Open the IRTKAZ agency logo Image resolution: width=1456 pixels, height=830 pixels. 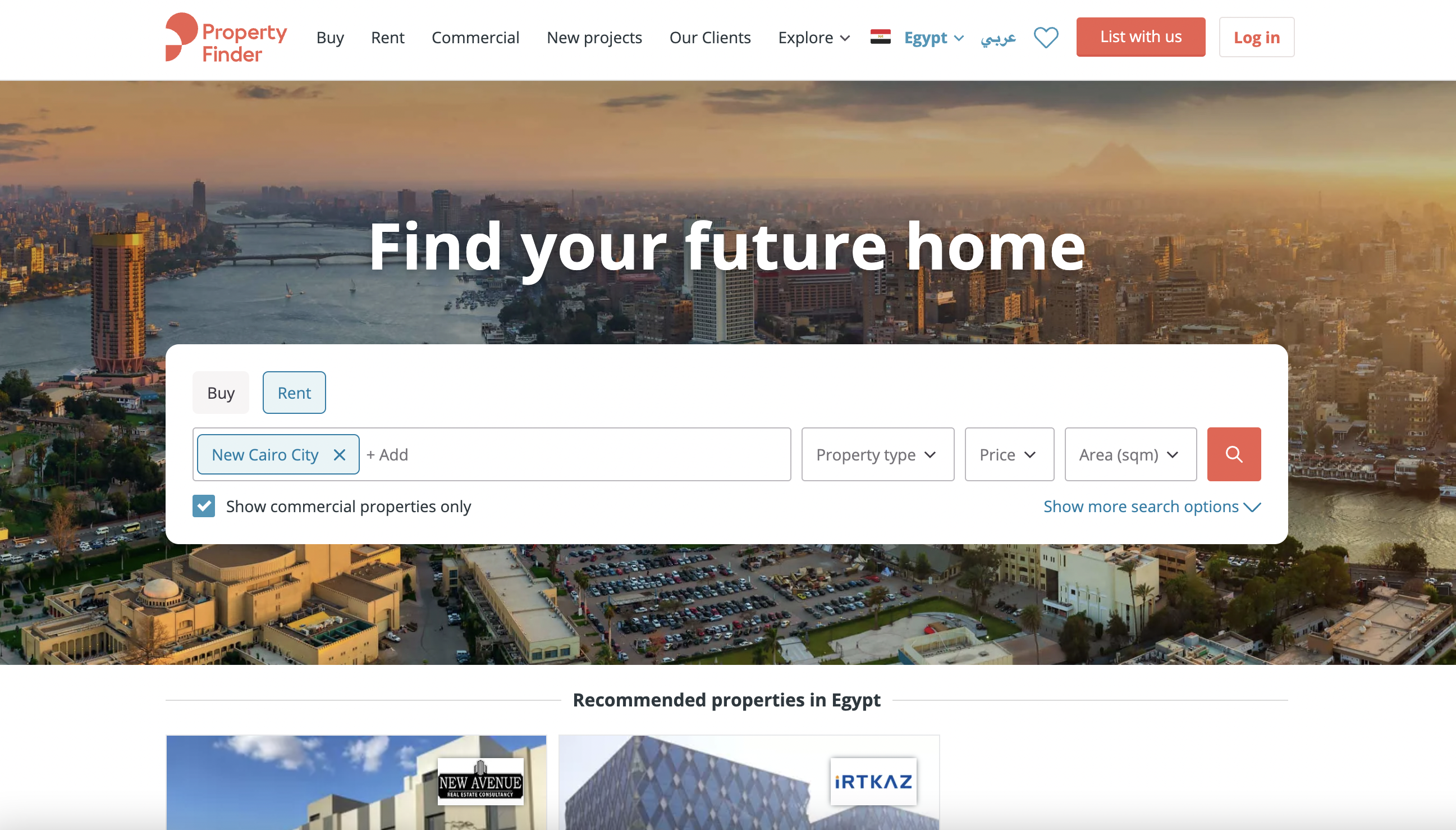point(873,782)
